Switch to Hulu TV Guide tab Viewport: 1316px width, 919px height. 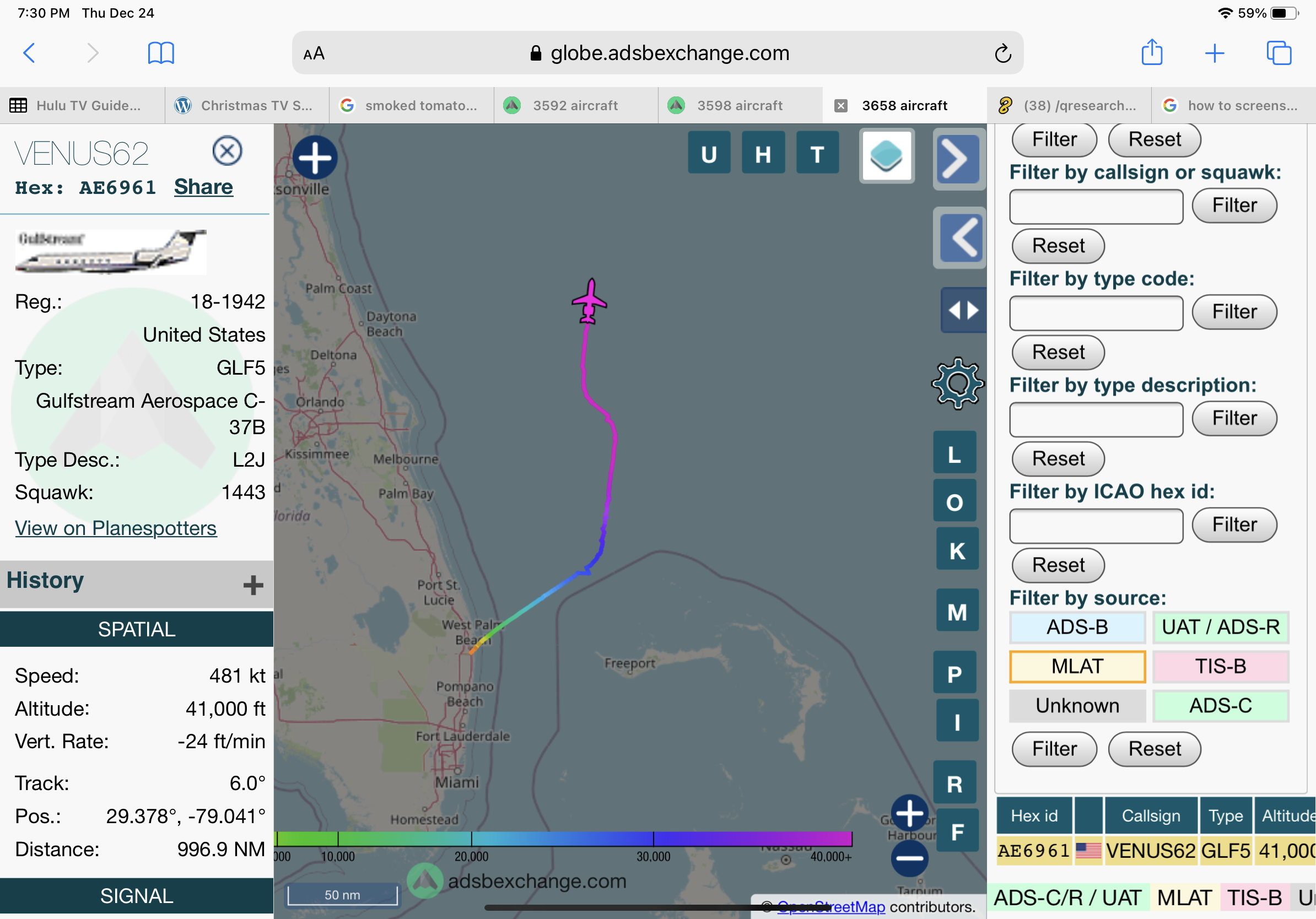coord(82,105)
